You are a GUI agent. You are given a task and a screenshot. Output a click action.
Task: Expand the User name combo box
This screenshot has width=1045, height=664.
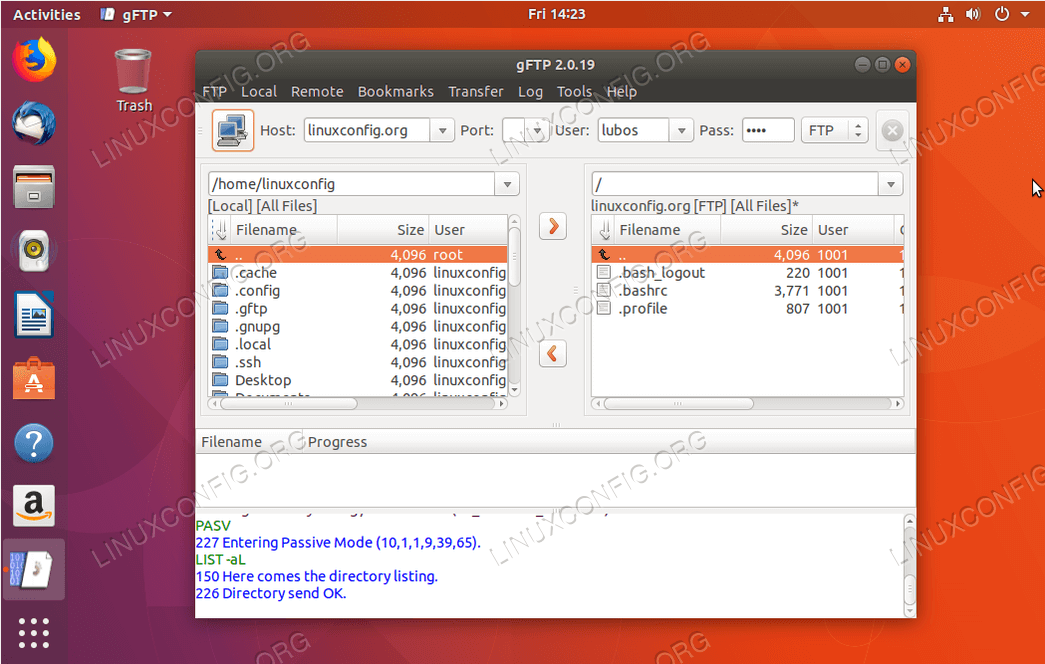[x=681, y=130]
